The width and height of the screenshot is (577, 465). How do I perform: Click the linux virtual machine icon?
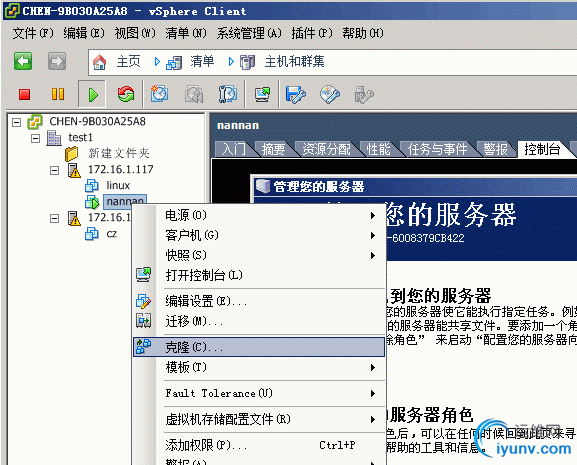(x=92, y=185)
